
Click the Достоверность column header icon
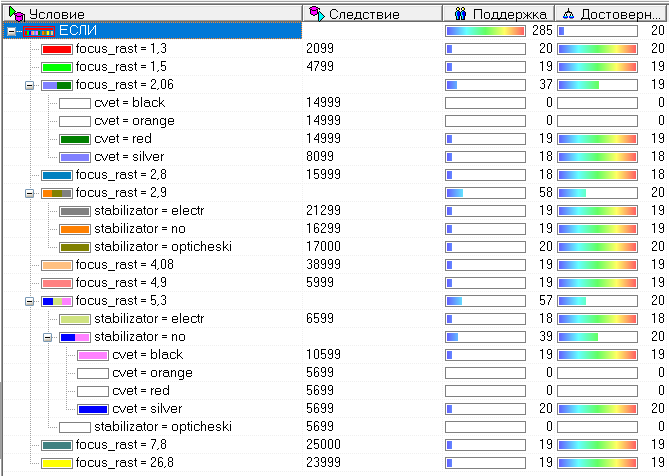567,14
